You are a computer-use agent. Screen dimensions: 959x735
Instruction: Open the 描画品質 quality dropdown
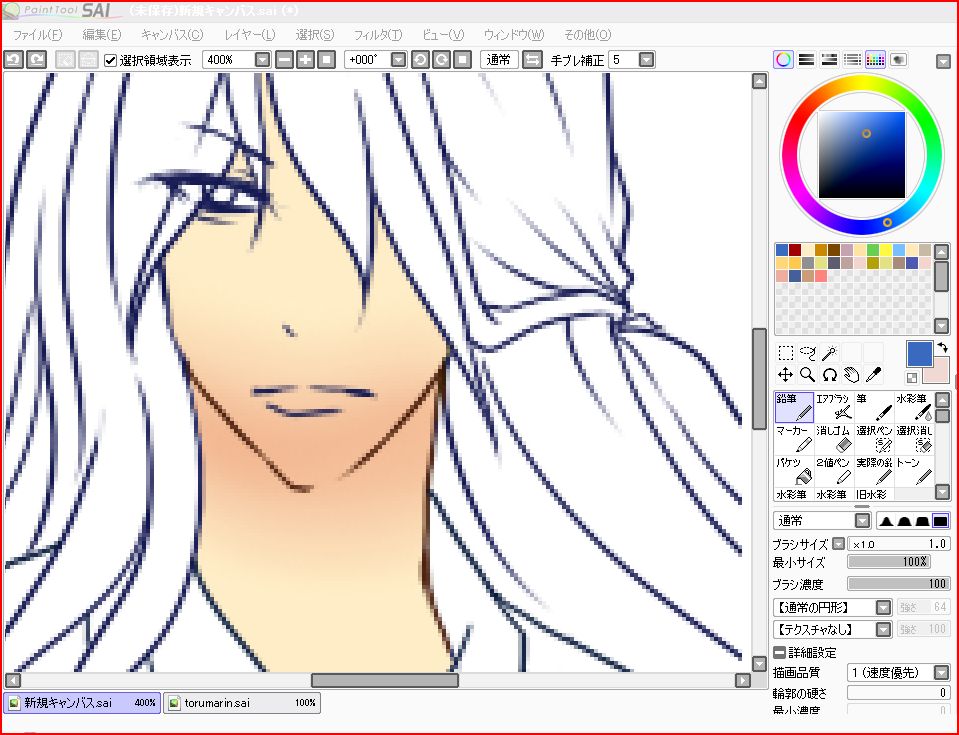[941, 673]
